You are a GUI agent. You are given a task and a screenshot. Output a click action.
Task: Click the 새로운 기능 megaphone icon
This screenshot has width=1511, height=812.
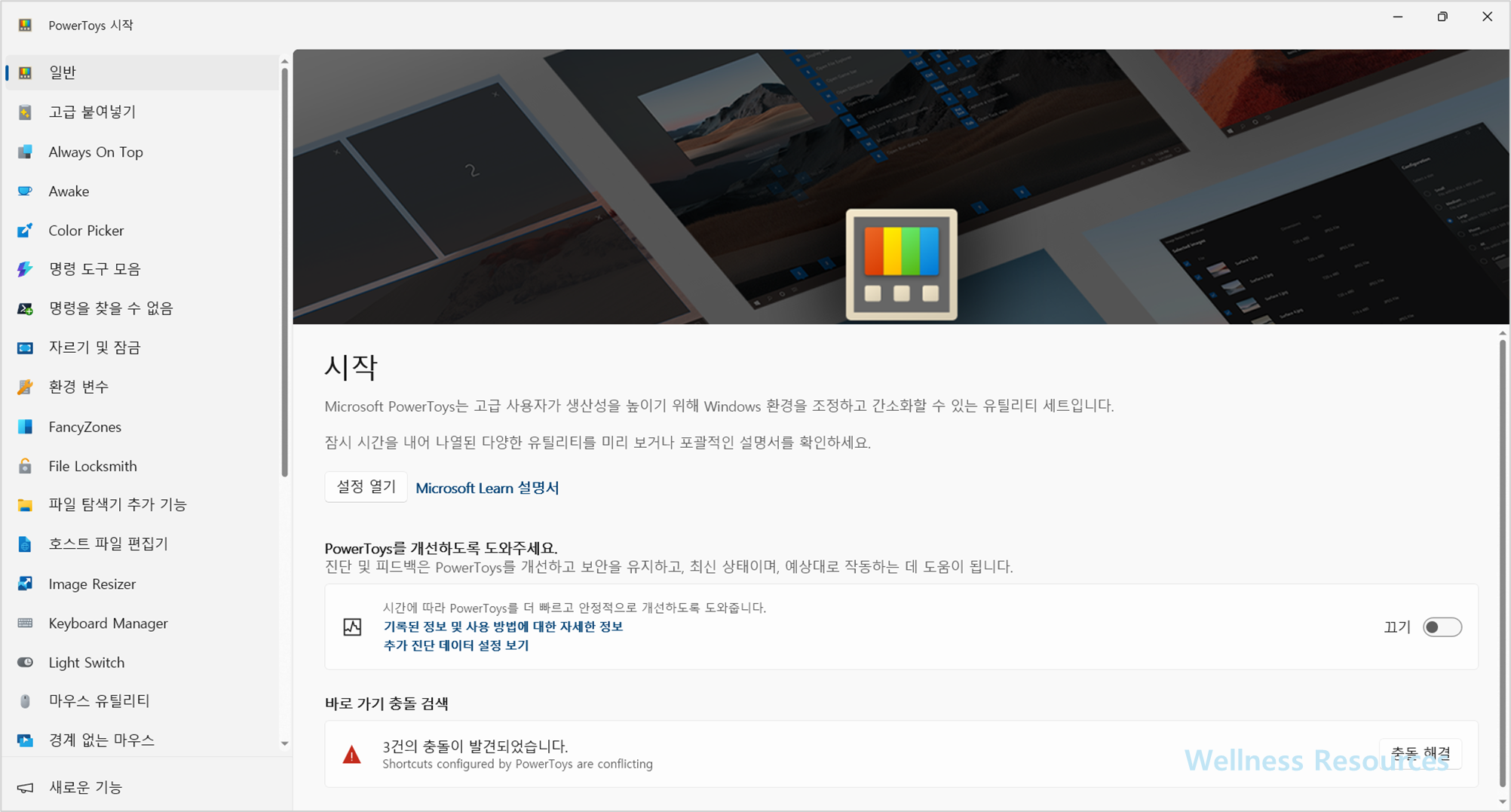tap(25, 787)
